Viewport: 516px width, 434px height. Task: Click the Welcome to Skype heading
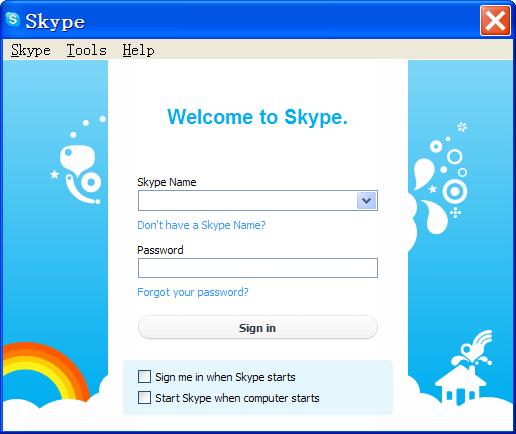tap(257, 117)
